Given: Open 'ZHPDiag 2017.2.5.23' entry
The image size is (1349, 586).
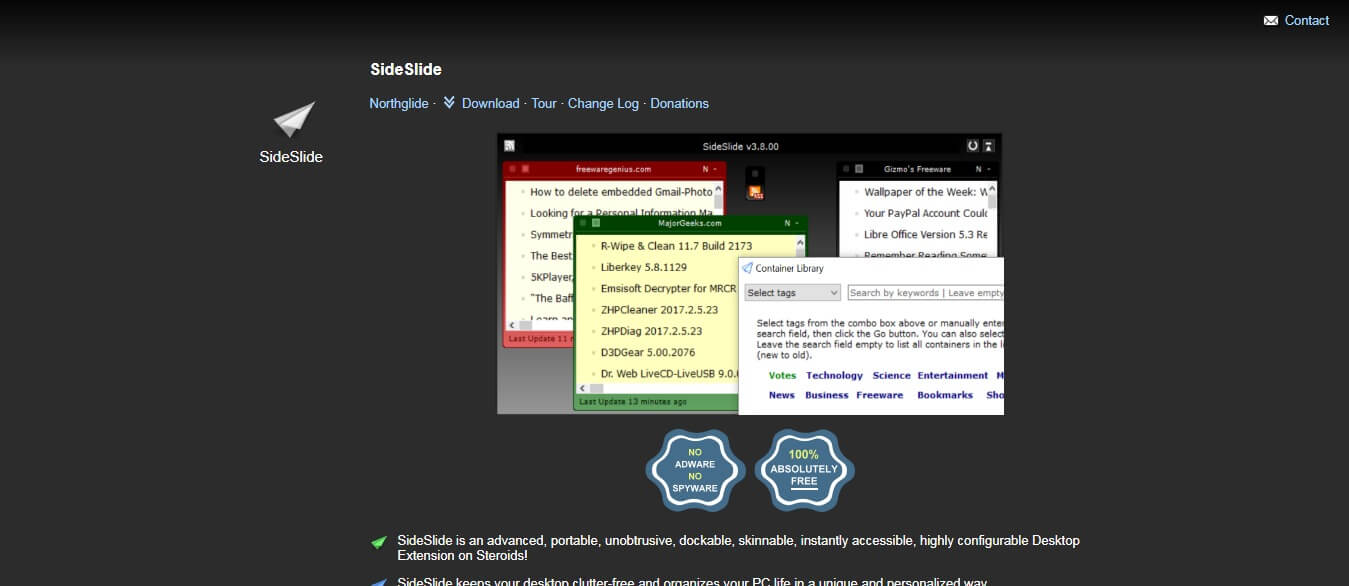Looking at the screenshot, I should pyautogui.click(x=651, y=331).
